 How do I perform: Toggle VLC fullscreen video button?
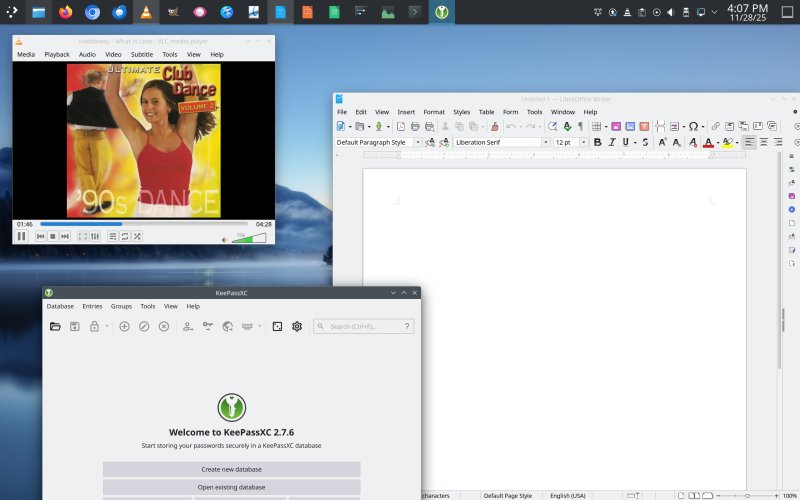pos(83,236)
